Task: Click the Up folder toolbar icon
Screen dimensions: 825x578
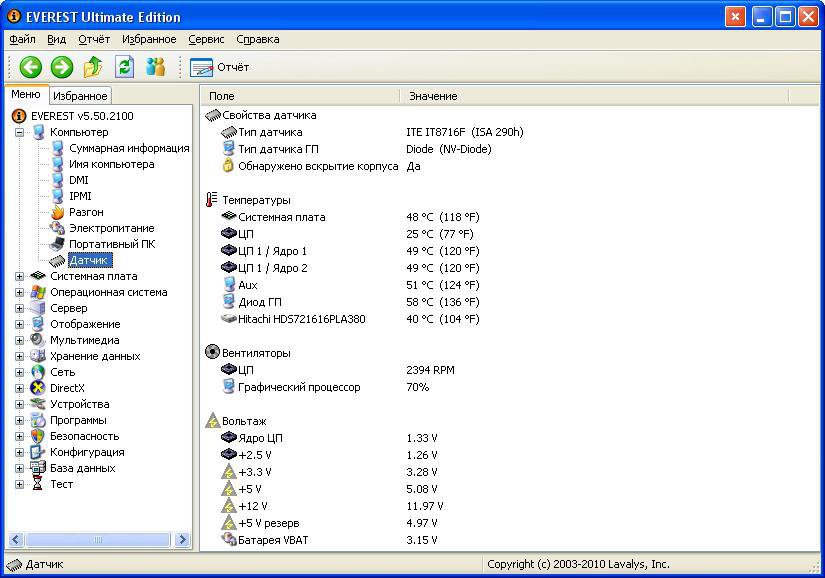Action: pos(93,67)
